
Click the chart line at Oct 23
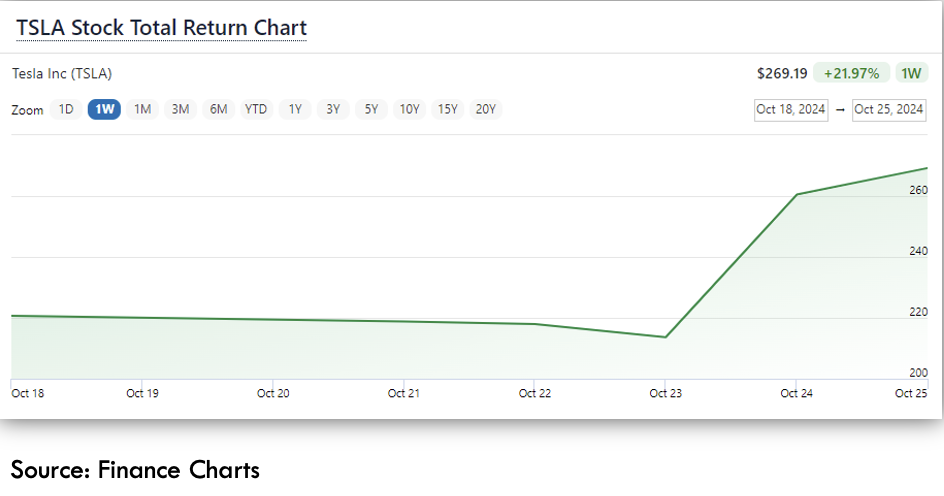coord(665,337)
